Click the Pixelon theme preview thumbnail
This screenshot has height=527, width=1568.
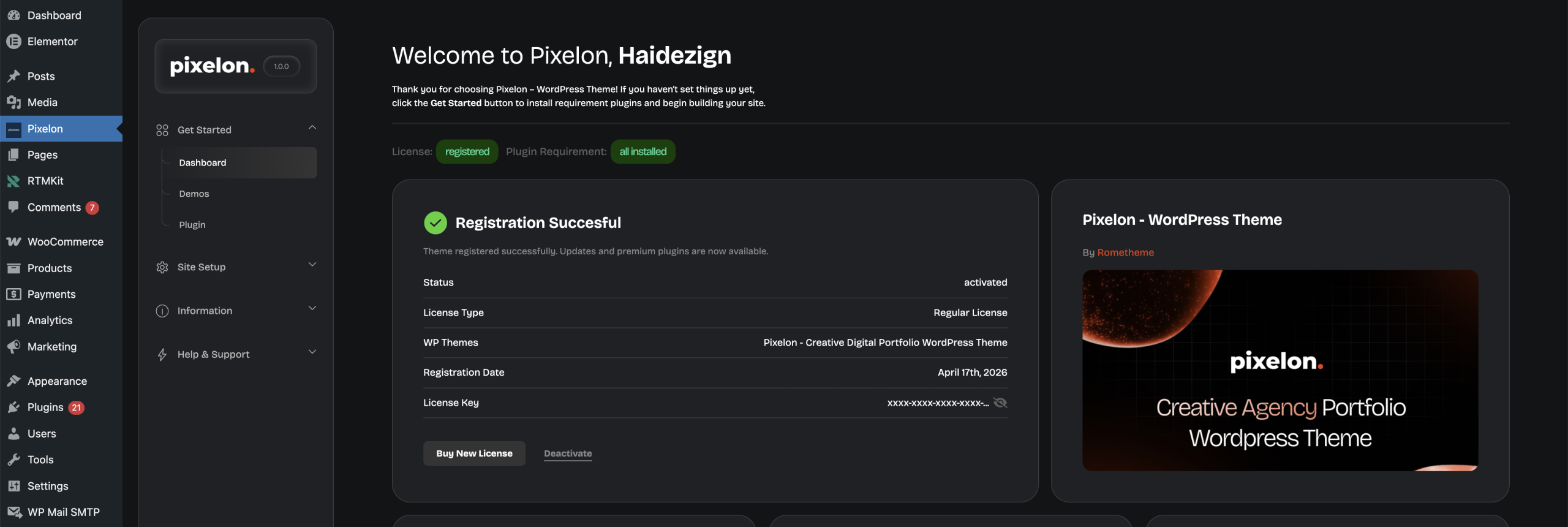1280,371
